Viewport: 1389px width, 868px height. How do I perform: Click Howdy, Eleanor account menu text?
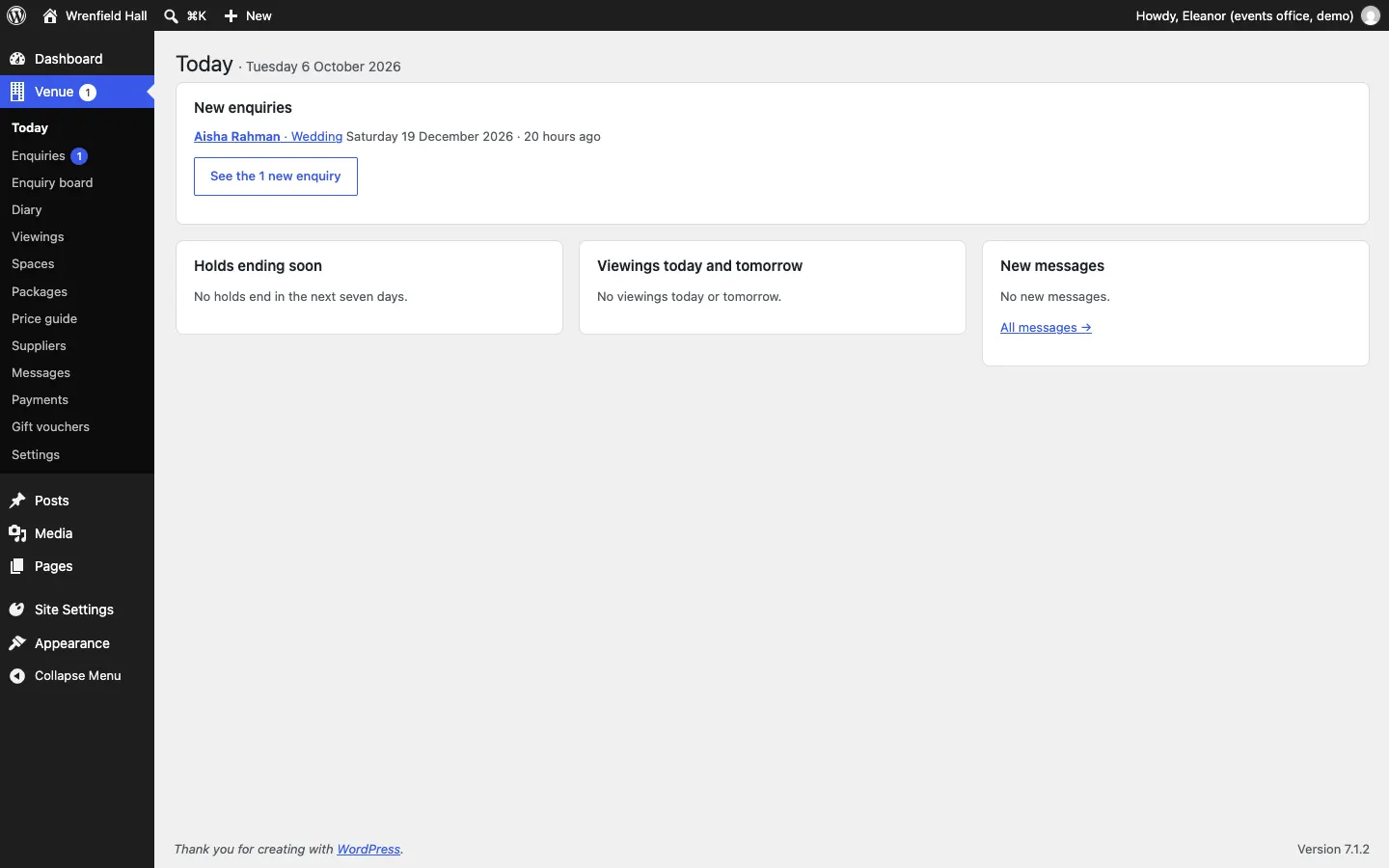1244,16
